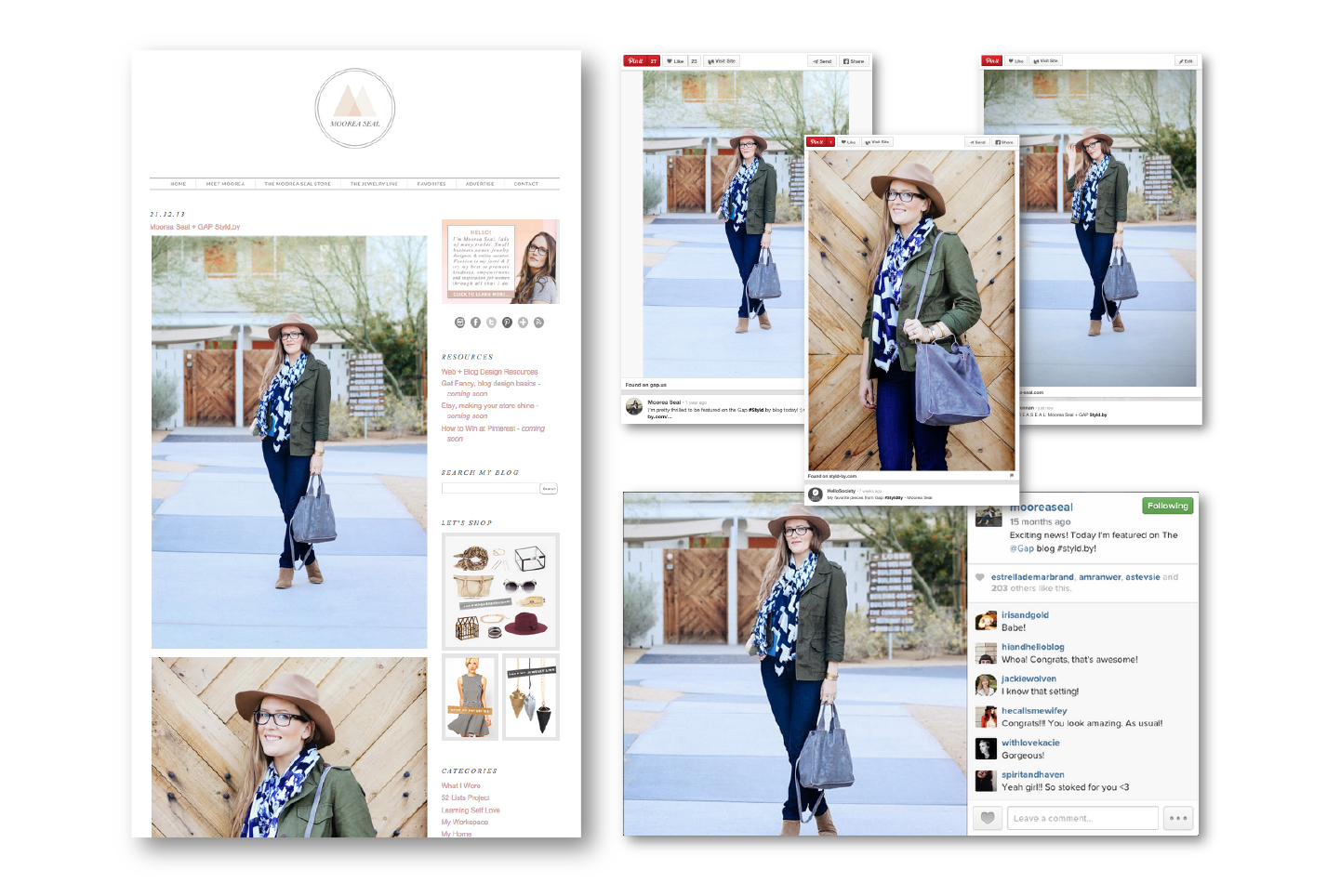The width and height of the screenshot is (1327, 896).
Task: Open the three-dots more options in Instagram panel
Action: click(1178, 818)
